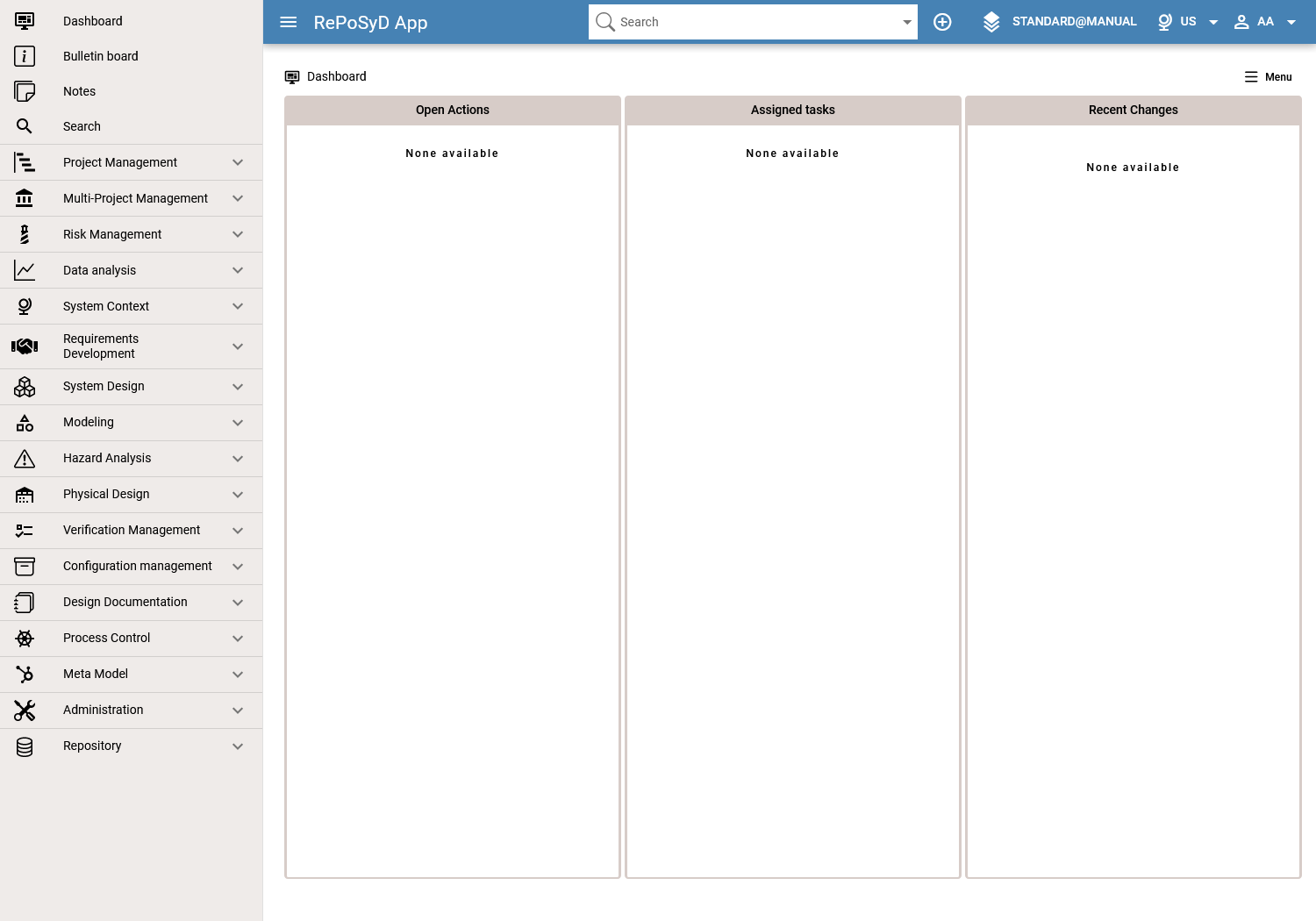Expand the Administration chevron

click(x=238, y=710)
